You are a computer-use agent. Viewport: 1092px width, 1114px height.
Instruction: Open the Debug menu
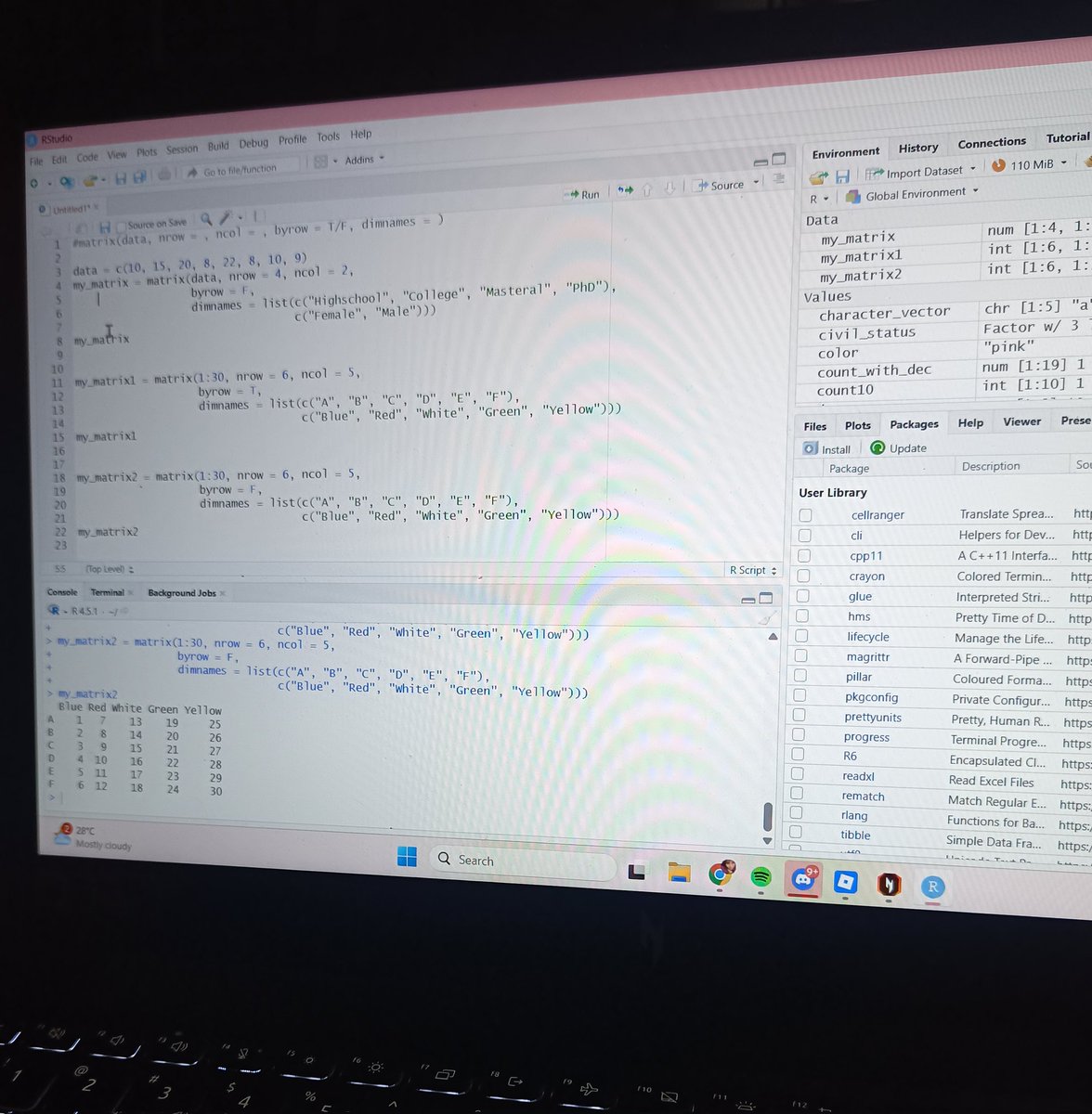pyautogui.click(x=253, y=144)
